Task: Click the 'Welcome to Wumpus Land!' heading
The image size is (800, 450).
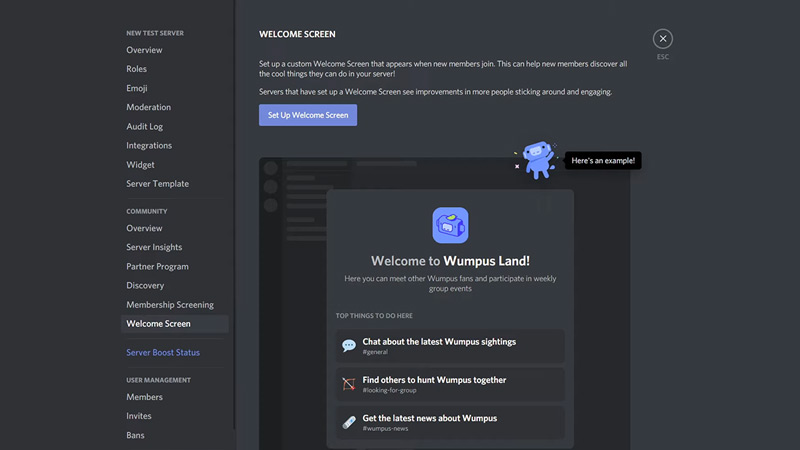Action: pyautogui.click(x=450, y=261)
